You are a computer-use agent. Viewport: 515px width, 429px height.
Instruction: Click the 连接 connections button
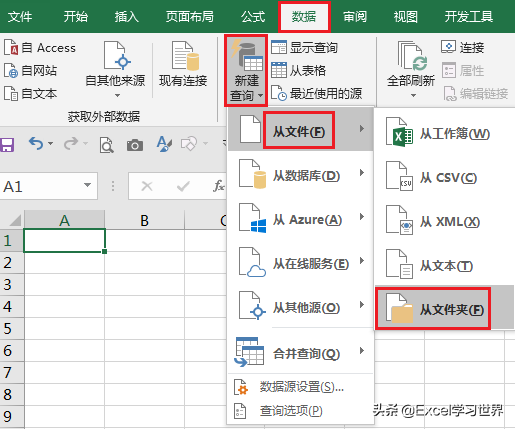[462, 47]
